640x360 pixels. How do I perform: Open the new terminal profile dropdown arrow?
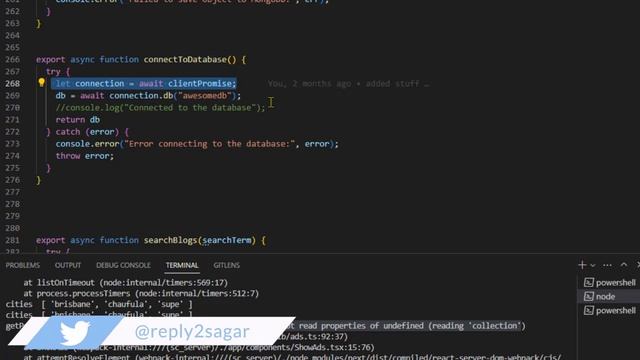pos(593,265)
